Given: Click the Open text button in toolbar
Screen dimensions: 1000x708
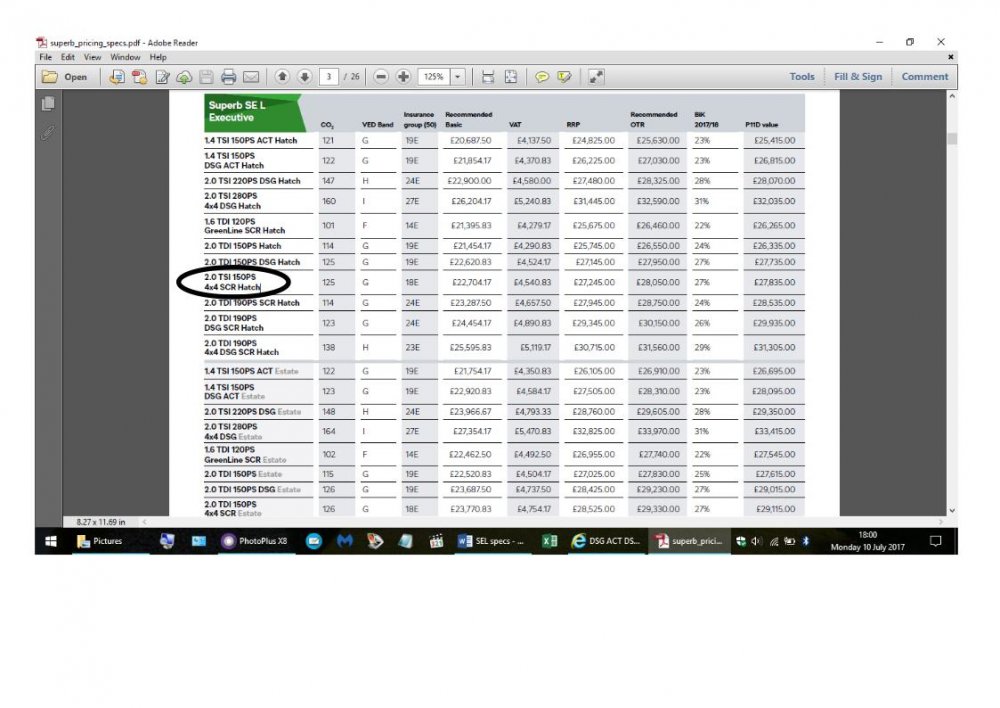Looking at the screenshot, I should coord(75,77).
